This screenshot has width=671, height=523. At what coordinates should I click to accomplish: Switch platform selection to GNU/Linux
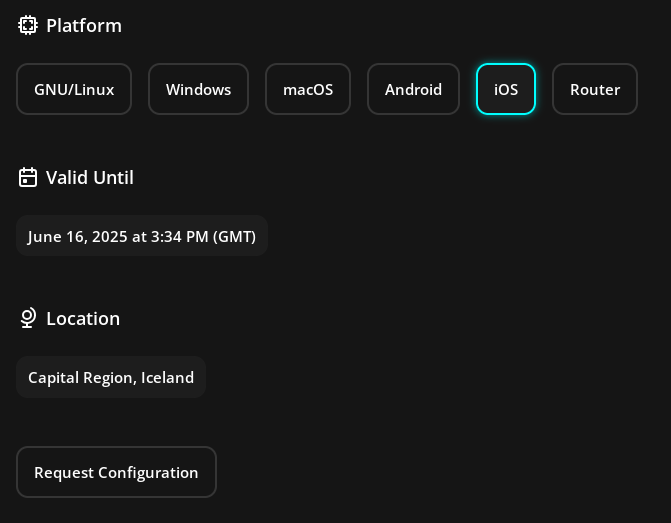(74, 89)
